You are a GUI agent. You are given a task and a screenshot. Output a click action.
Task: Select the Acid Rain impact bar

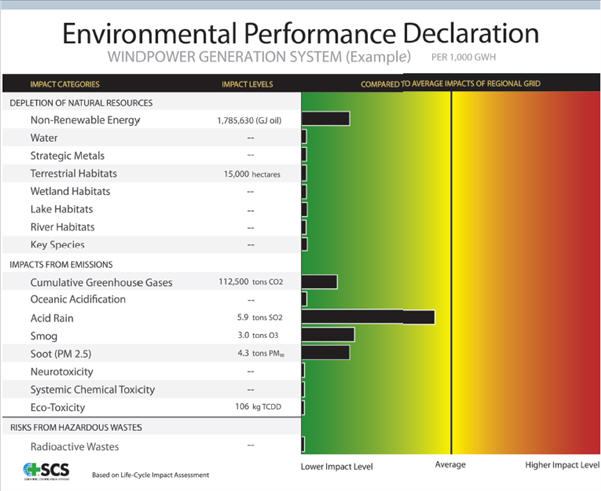tap(367, 317)
